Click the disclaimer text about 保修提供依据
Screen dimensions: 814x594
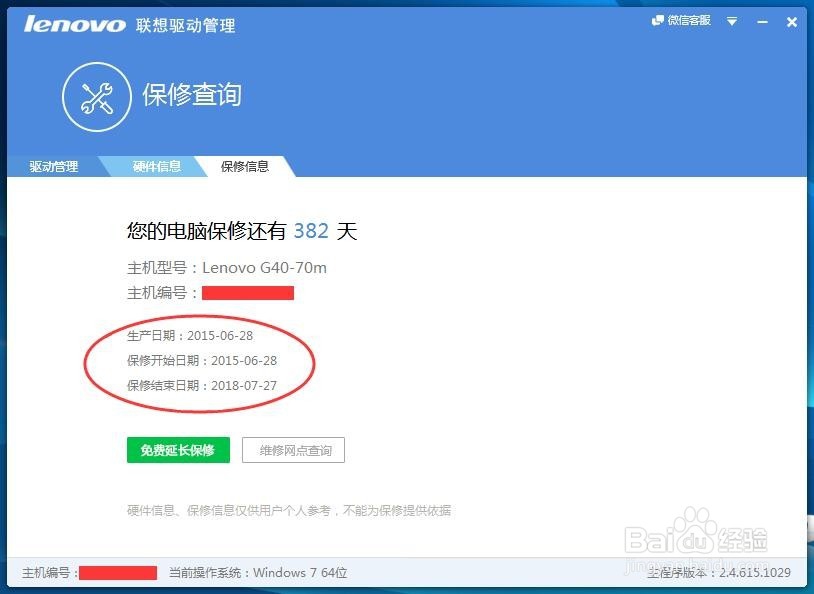click(x=289, y=511)
